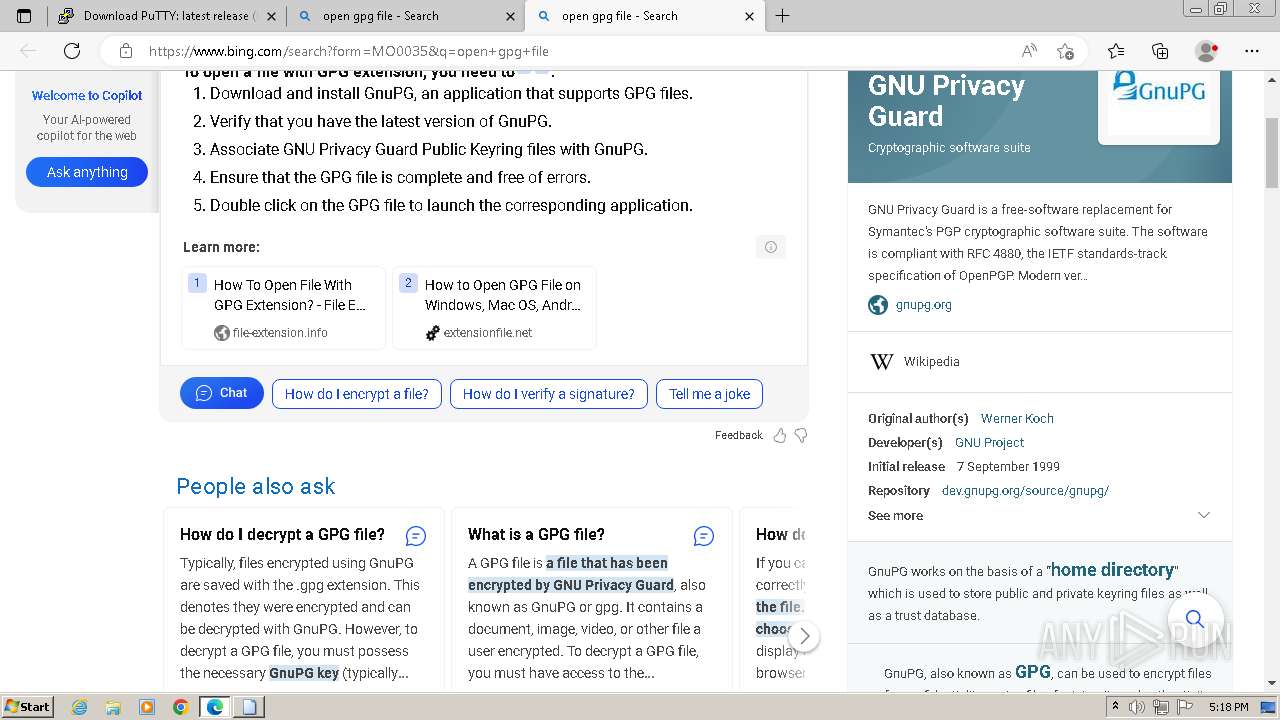This screenshot has height=720, width=1280.
Task: Open extensionfile.net source card
Action: click(495, 308)
